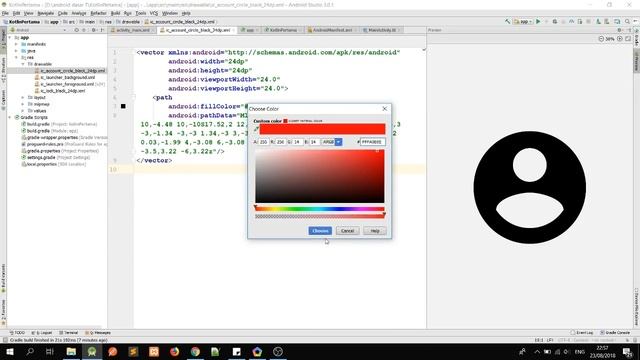Open the Event Log panel

click(x=582, y=333)
